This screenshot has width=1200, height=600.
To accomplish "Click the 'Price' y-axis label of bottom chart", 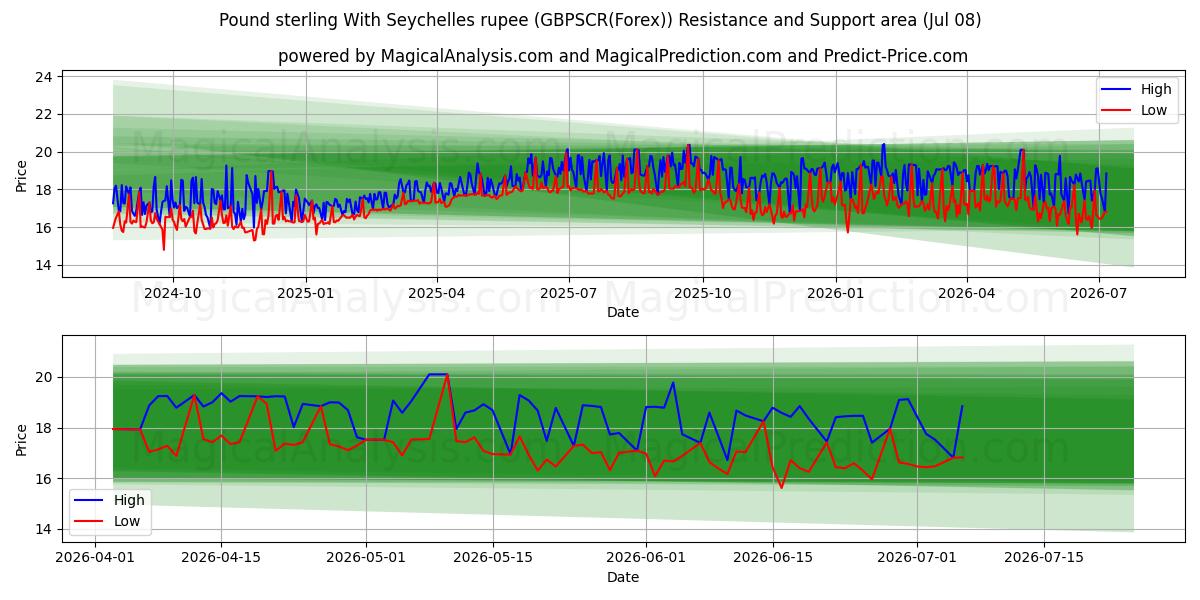I will (22, 438).
